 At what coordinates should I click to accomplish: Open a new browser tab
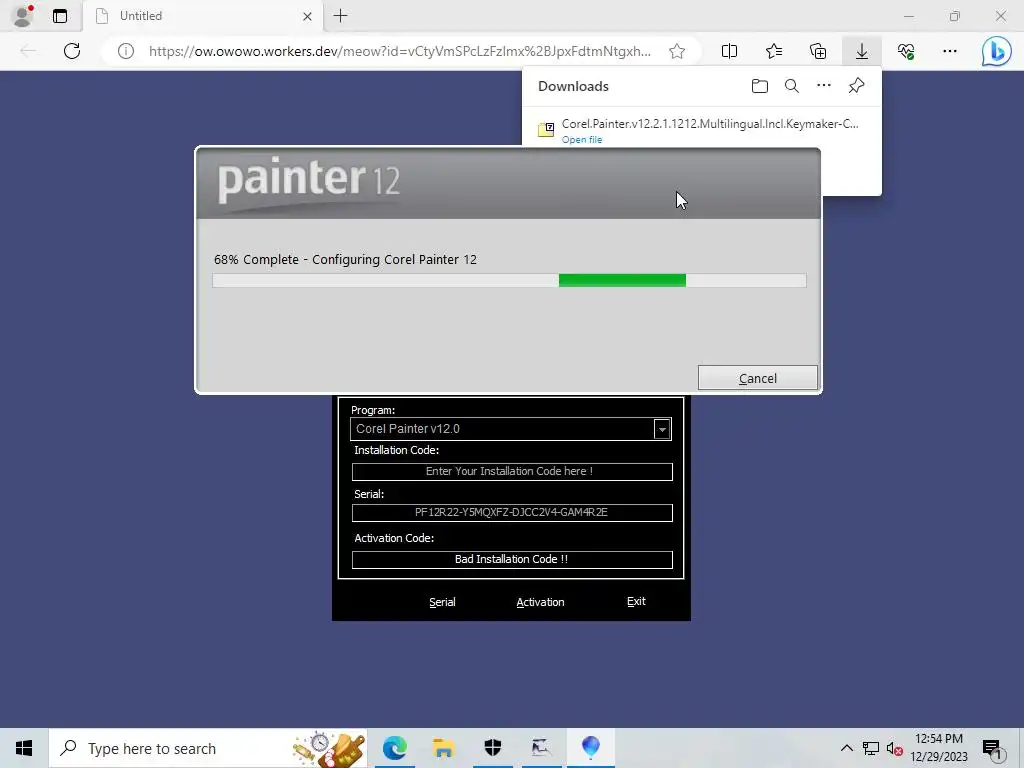(340, 16)
